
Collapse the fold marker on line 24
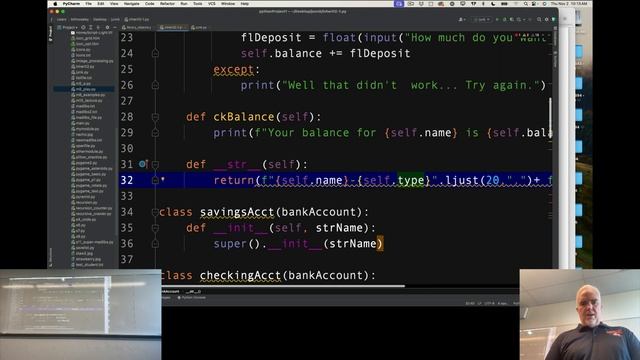click(x=155, y=53)
